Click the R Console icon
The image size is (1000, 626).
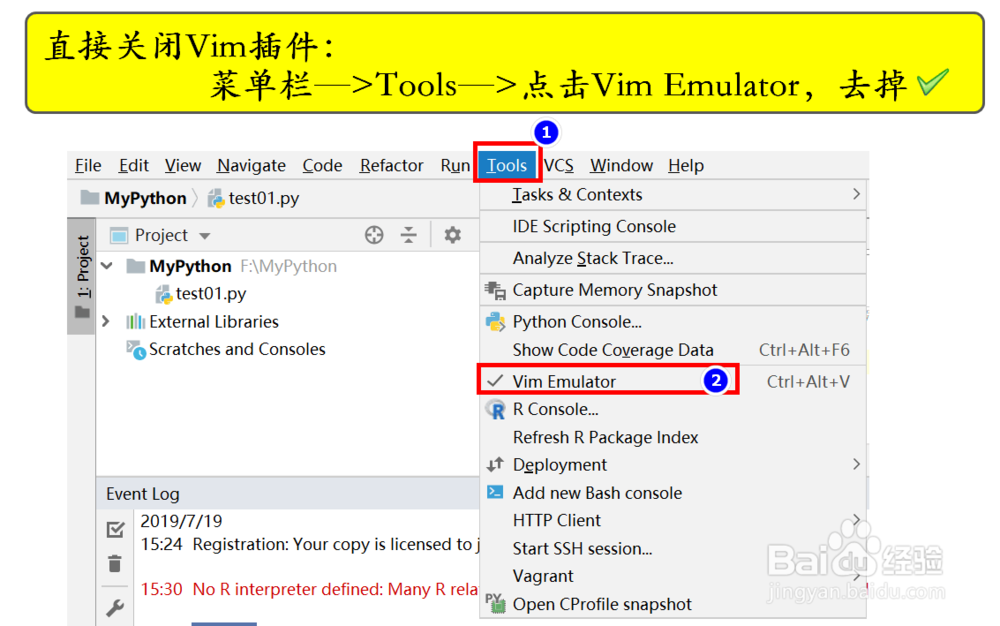496,409
